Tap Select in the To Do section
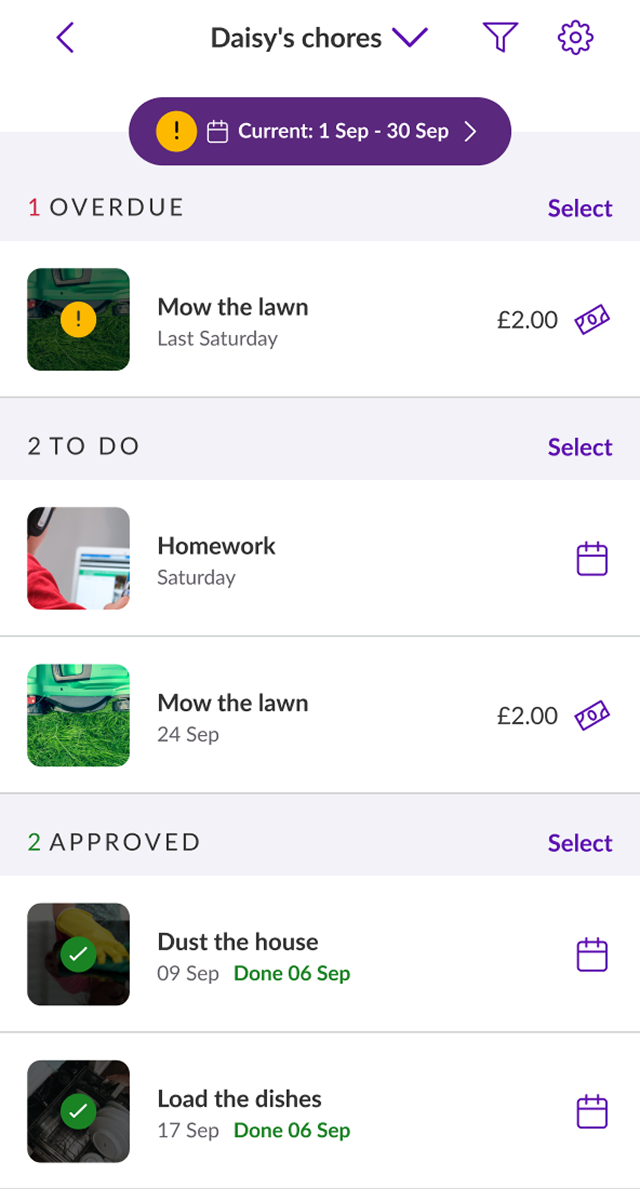640x1189 pixels. click(x=579, y=447)
